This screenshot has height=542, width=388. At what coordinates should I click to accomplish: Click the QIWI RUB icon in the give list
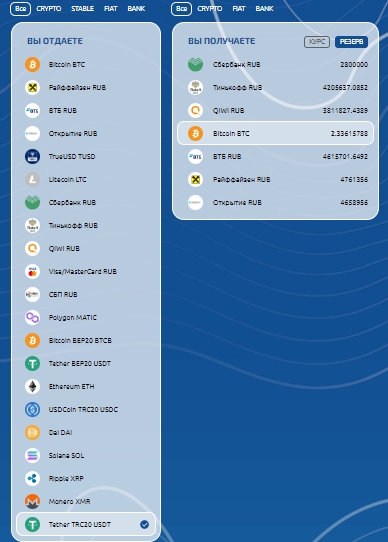pos(33,249)
